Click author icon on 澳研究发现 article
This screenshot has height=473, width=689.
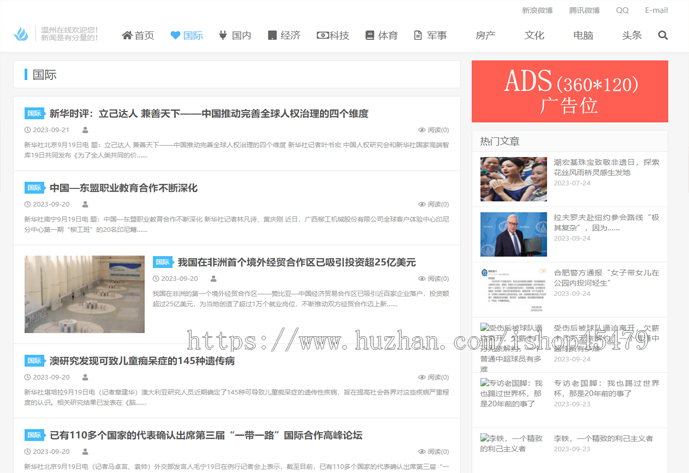(x=85, y=377)
